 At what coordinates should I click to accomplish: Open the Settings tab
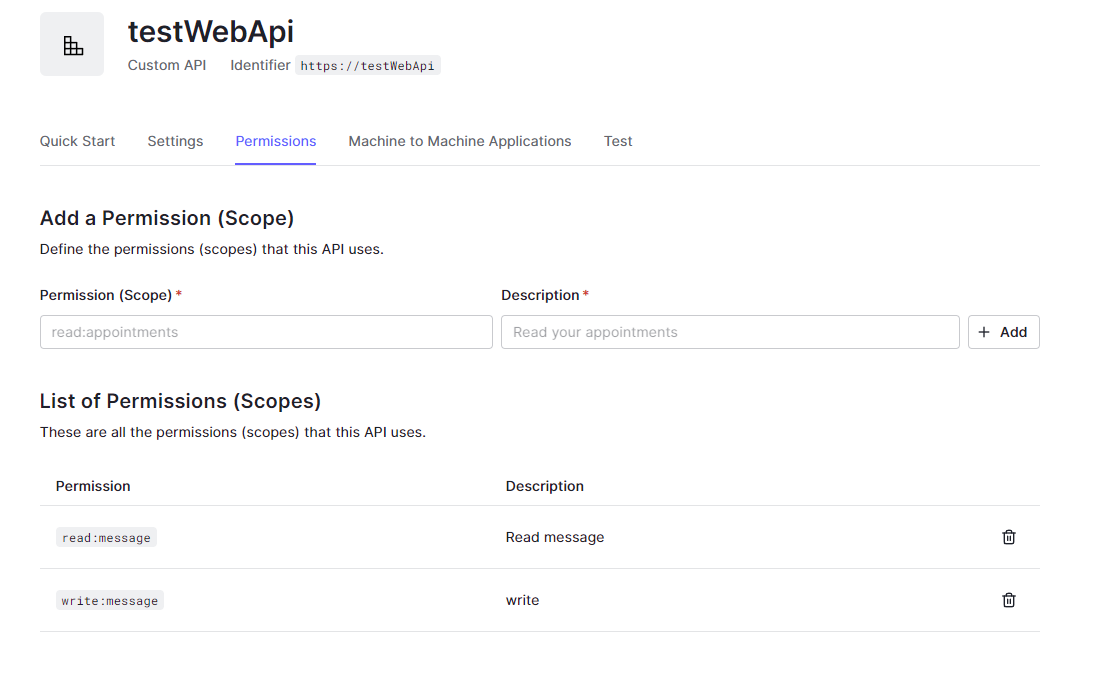point(175,141)
